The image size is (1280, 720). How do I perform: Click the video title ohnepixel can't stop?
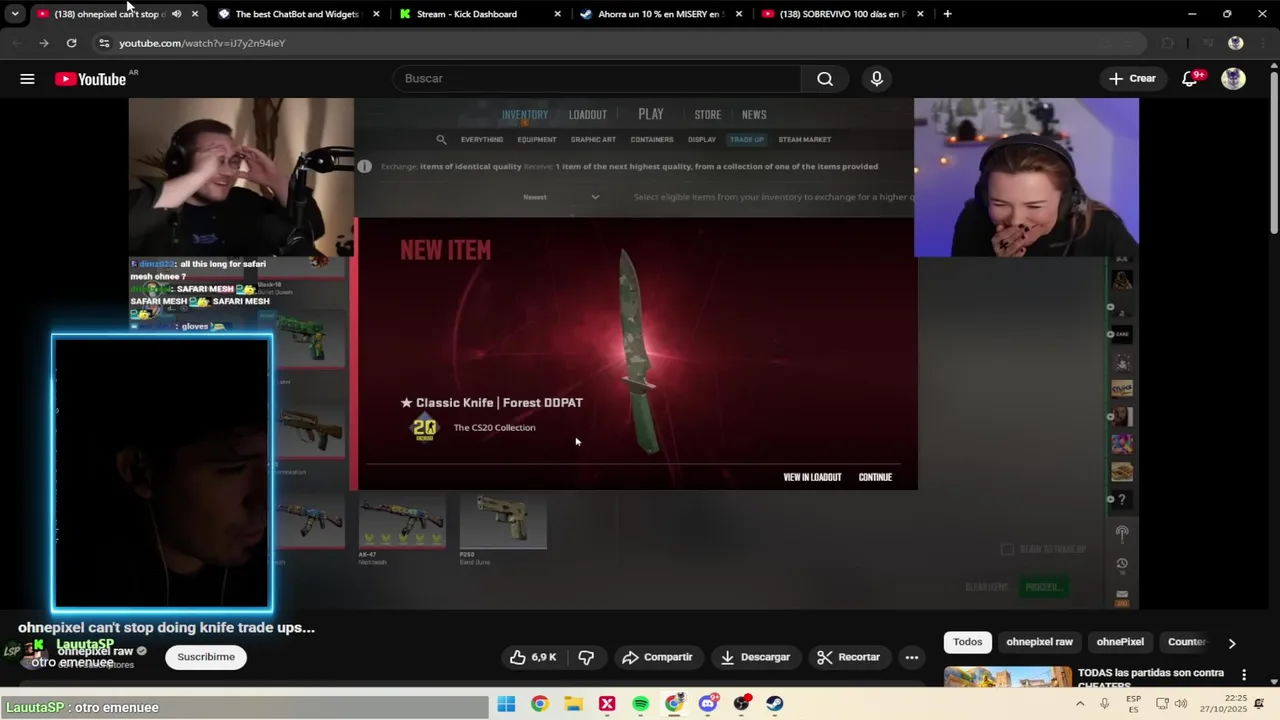coord(166,628)
